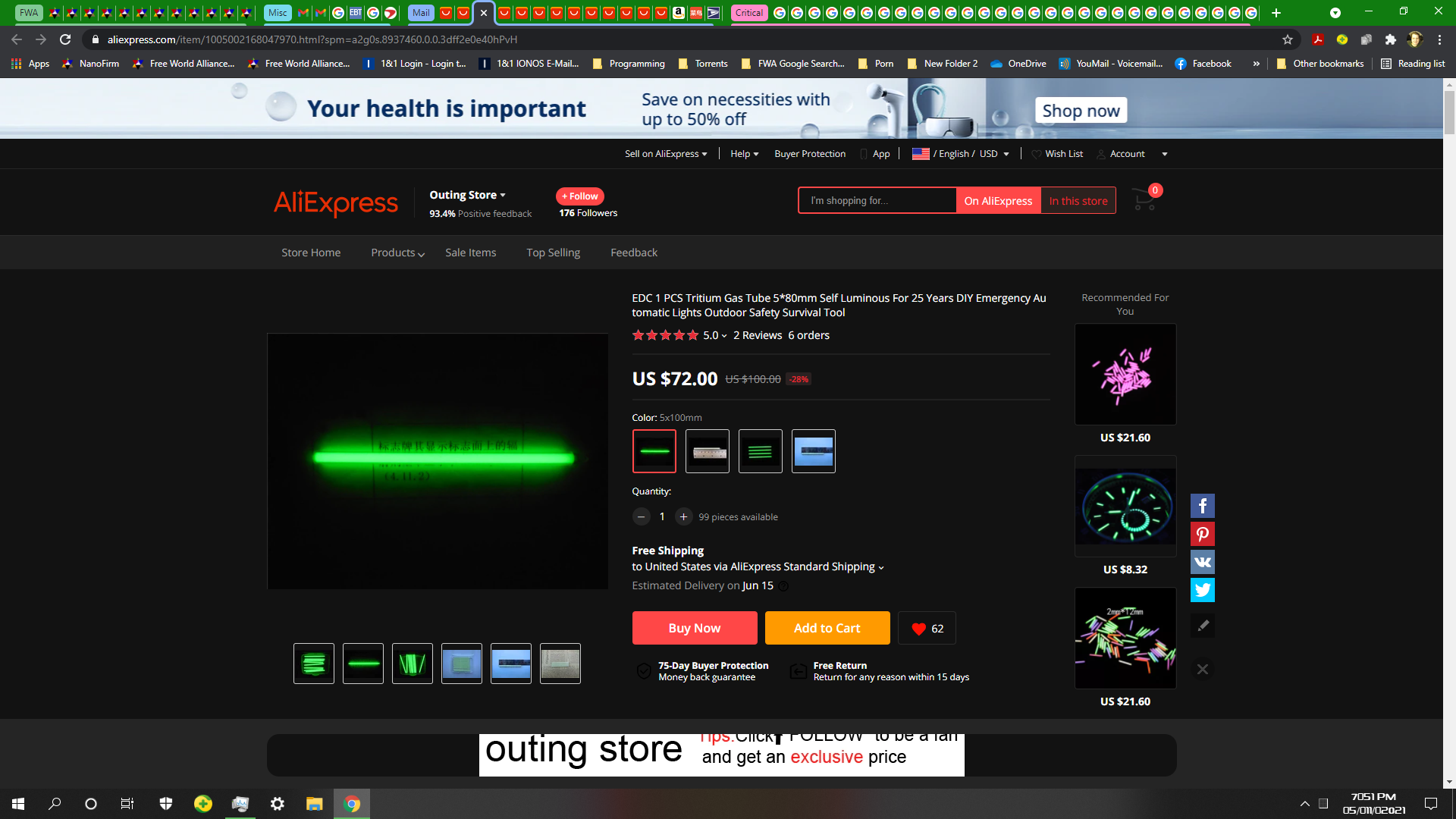
Task: Increase quantity with plus button
Action: 683,516
